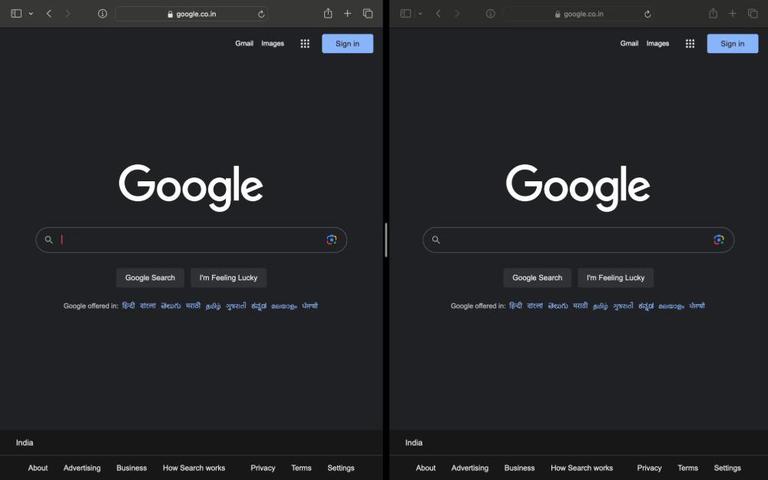The width and height of the screenshot is (768, 480).
Task: Switch to Punjabi (ਪੰਜਾਬੀ) in right window
Action: (697, 306)
